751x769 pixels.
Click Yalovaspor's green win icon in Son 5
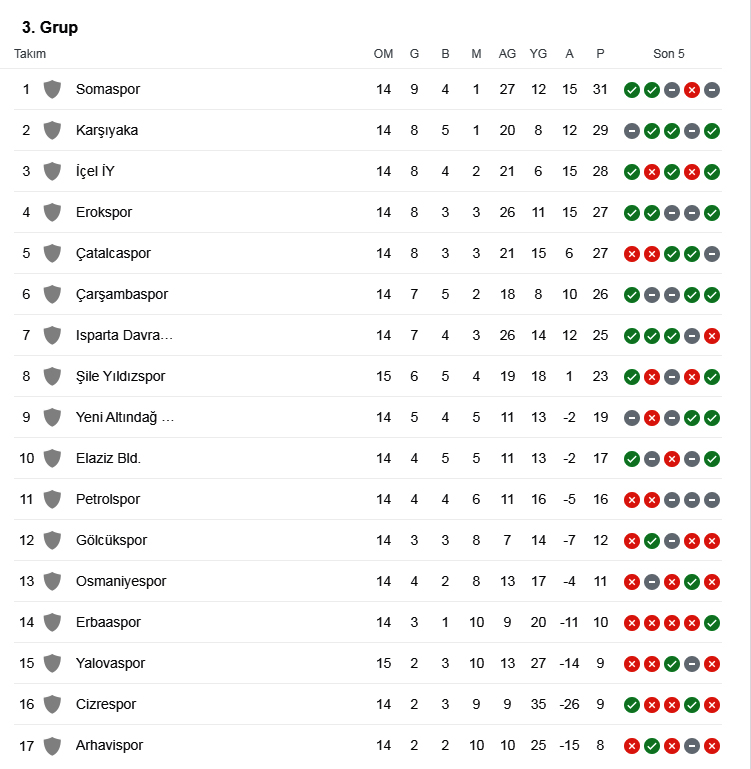(x=672, y=664)
